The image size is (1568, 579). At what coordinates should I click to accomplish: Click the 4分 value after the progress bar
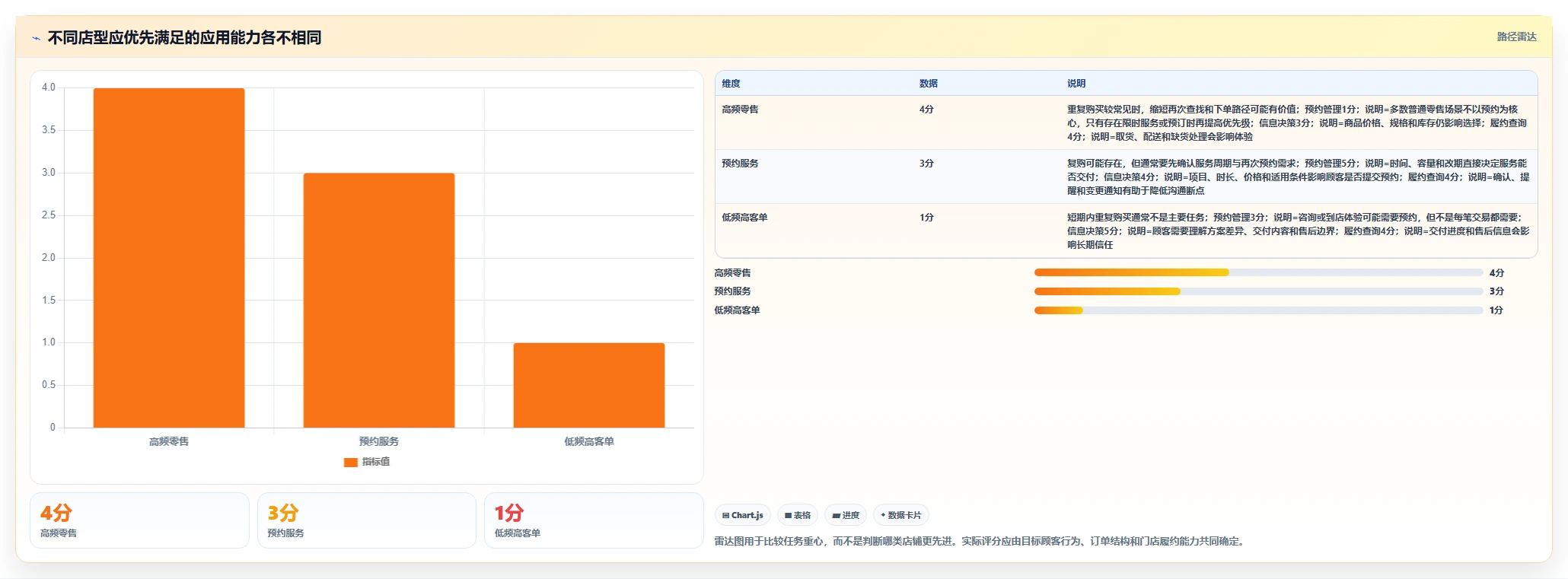click(1496, 273)
